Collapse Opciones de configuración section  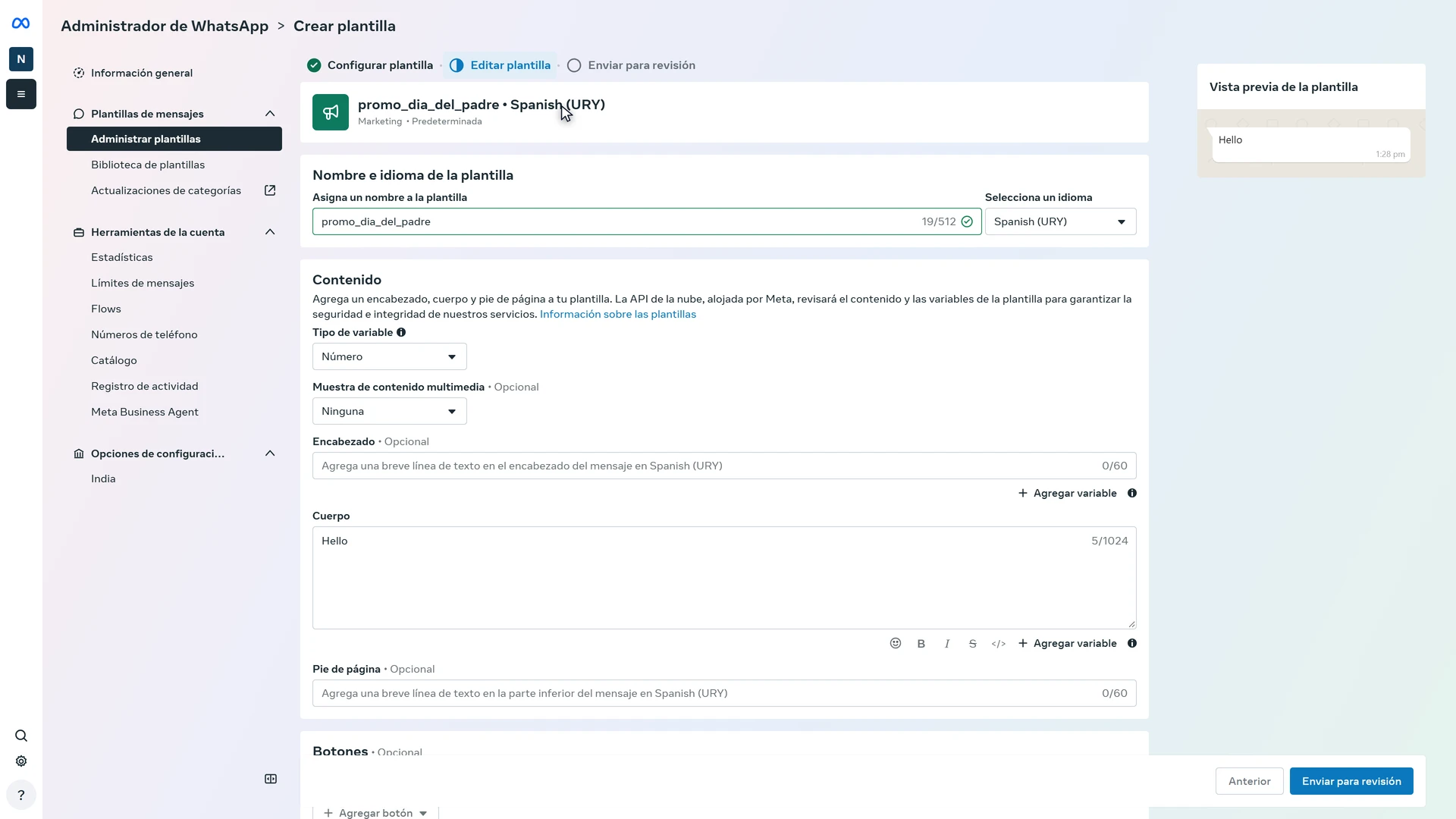(x=270, y=453)
